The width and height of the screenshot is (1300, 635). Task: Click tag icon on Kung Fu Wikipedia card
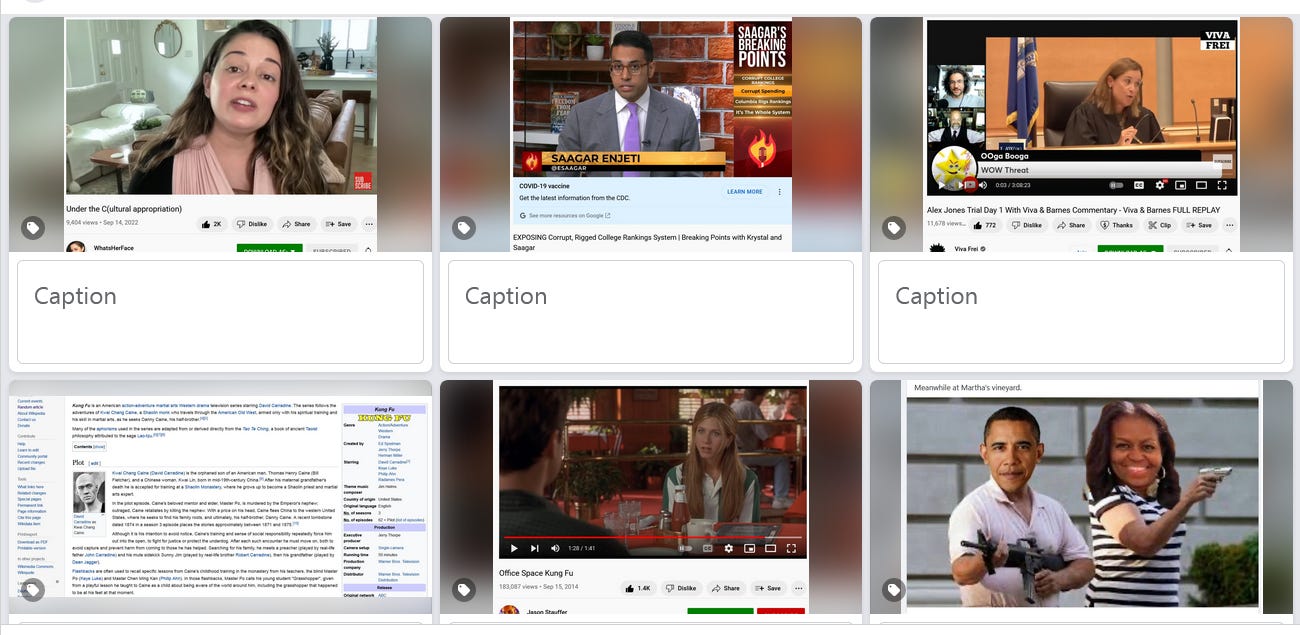[33, 591]
